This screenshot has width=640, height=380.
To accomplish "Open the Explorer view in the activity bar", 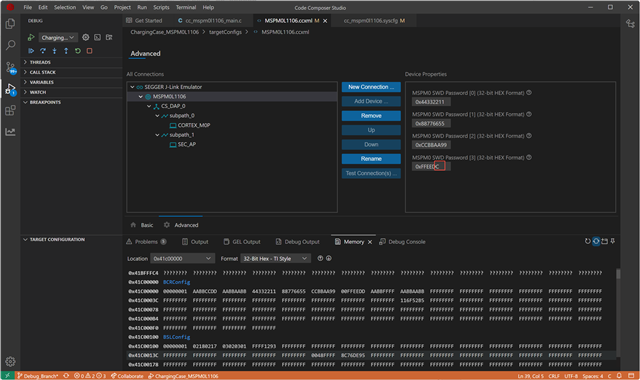I will click(x=10, y=24).
